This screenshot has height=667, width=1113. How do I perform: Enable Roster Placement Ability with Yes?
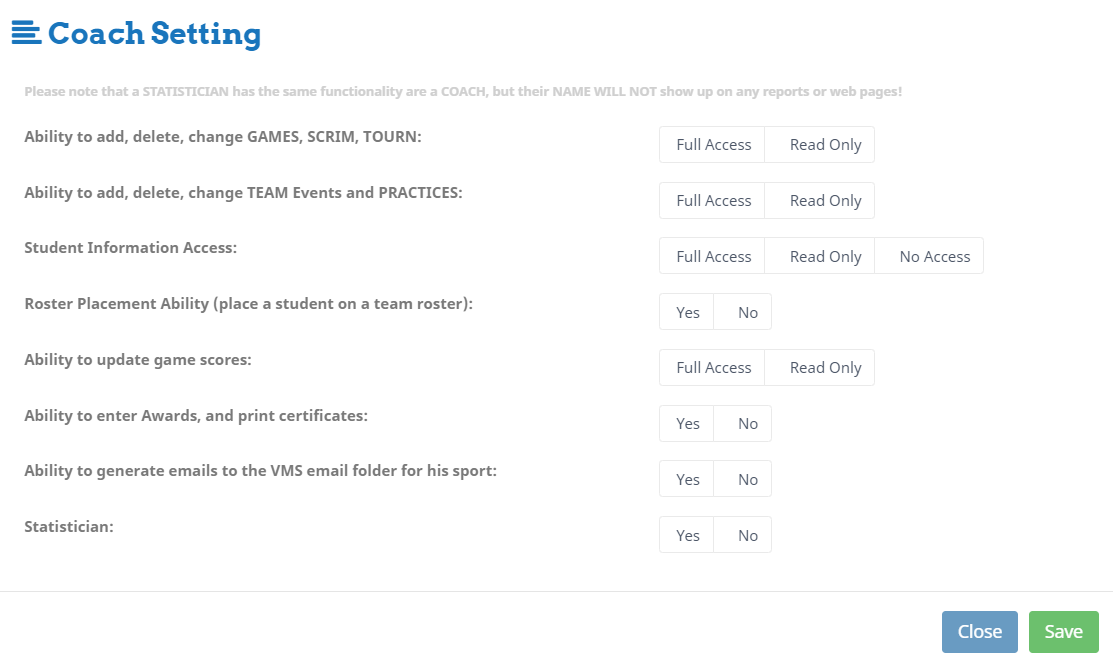(x=688, y=313)
